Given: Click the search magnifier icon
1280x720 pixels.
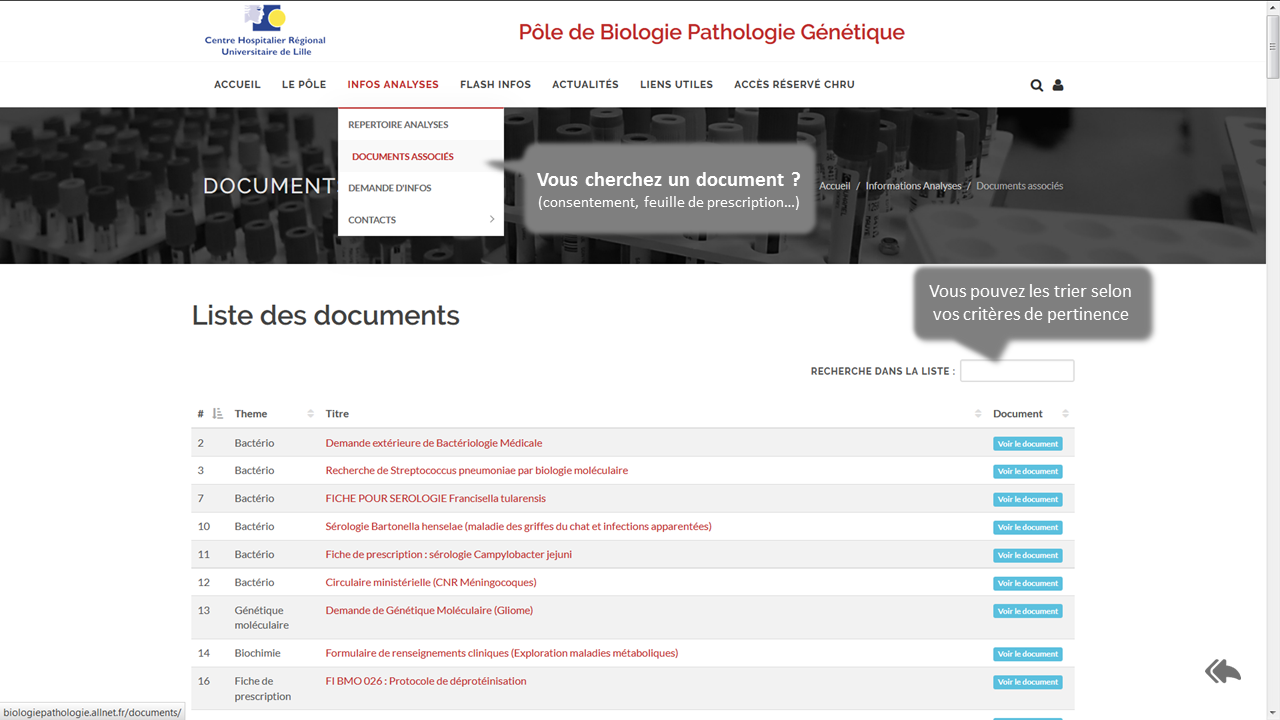Looking at the screenshot, I should pos(1037,86).
